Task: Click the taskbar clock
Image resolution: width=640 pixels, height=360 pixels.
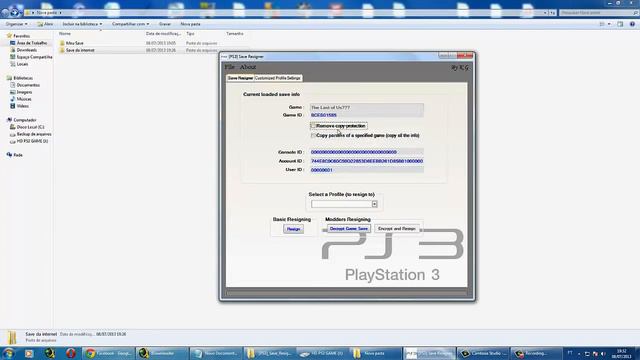Action: [x=621, y=353]
